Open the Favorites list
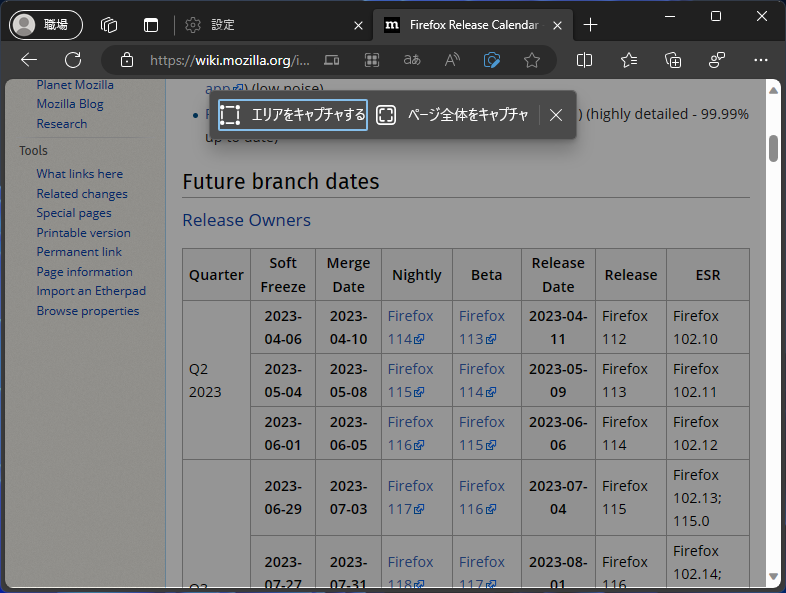Viewport: 786px width, 593px height. pyautogui.click(x=629, y=60)
